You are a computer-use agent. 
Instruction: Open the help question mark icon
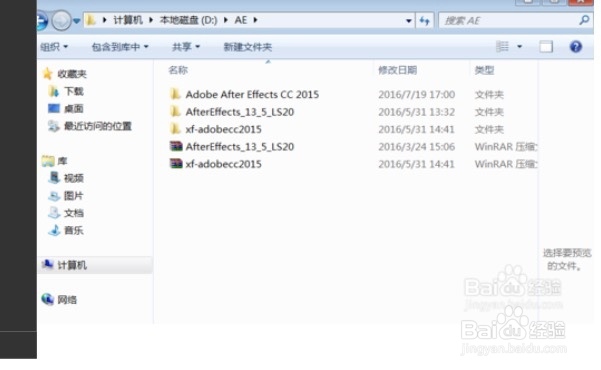click(x=576, y=46)
